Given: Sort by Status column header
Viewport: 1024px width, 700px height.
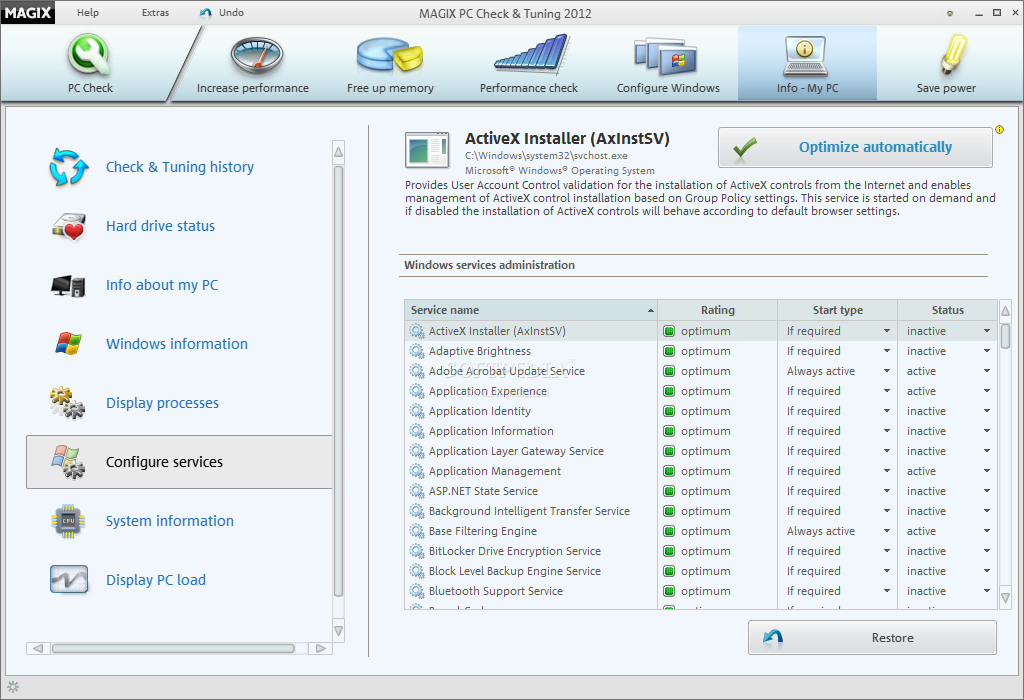Looking at the screenshot, I should tap(948, 310).
